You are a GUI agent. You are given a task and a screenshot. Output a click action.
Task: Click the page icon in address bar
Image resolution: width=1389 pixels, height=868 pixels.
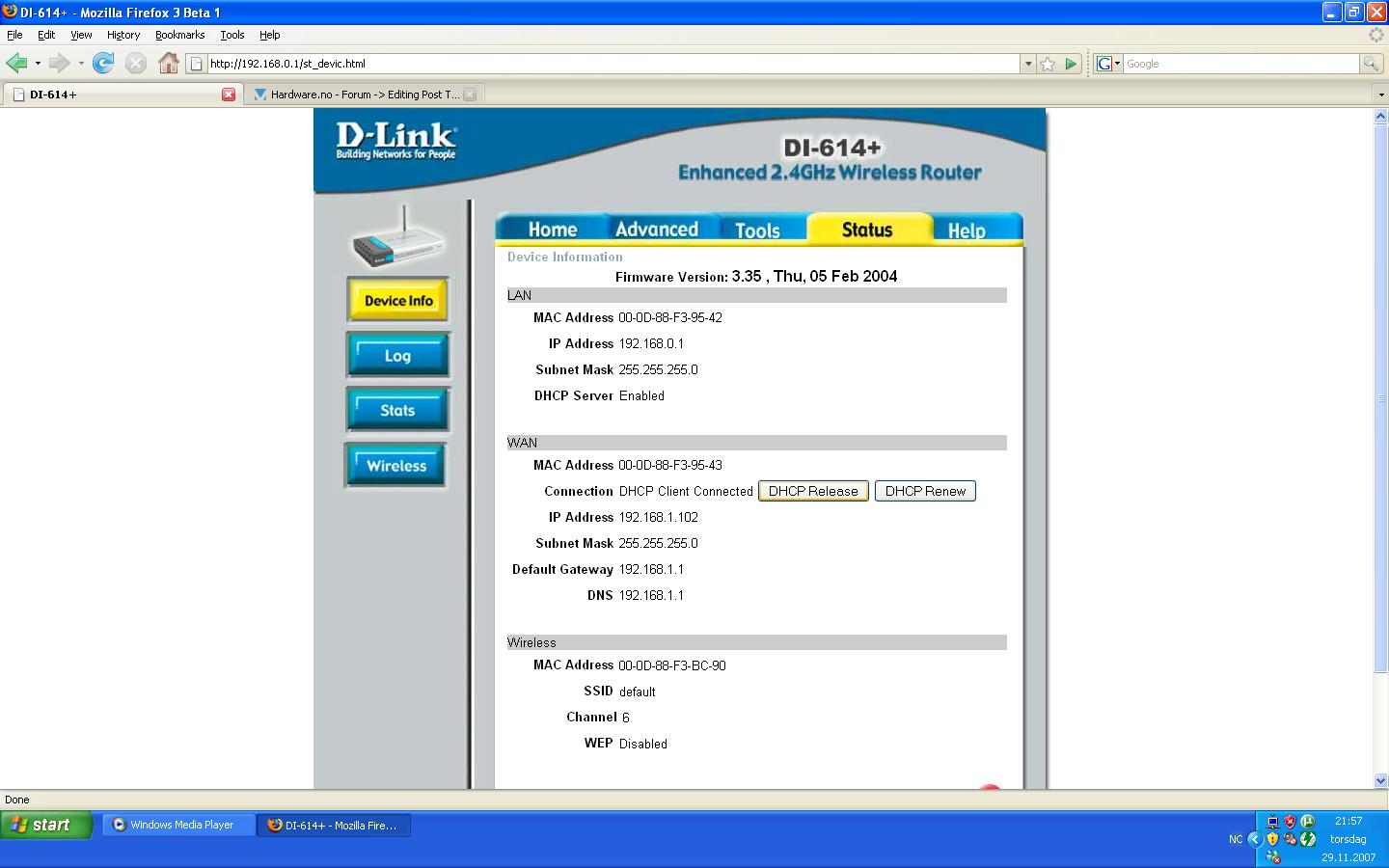pyautogui.click(x=197, y=64)
